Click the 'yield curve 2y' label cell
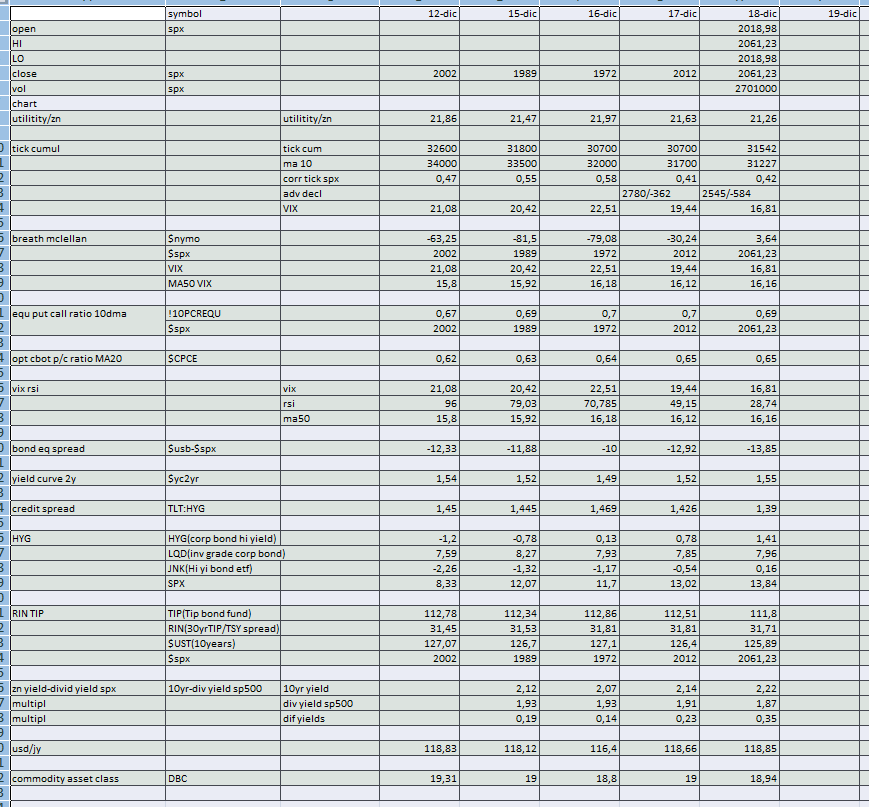Screen dimensions: 869x807 (x=88, y=478)
